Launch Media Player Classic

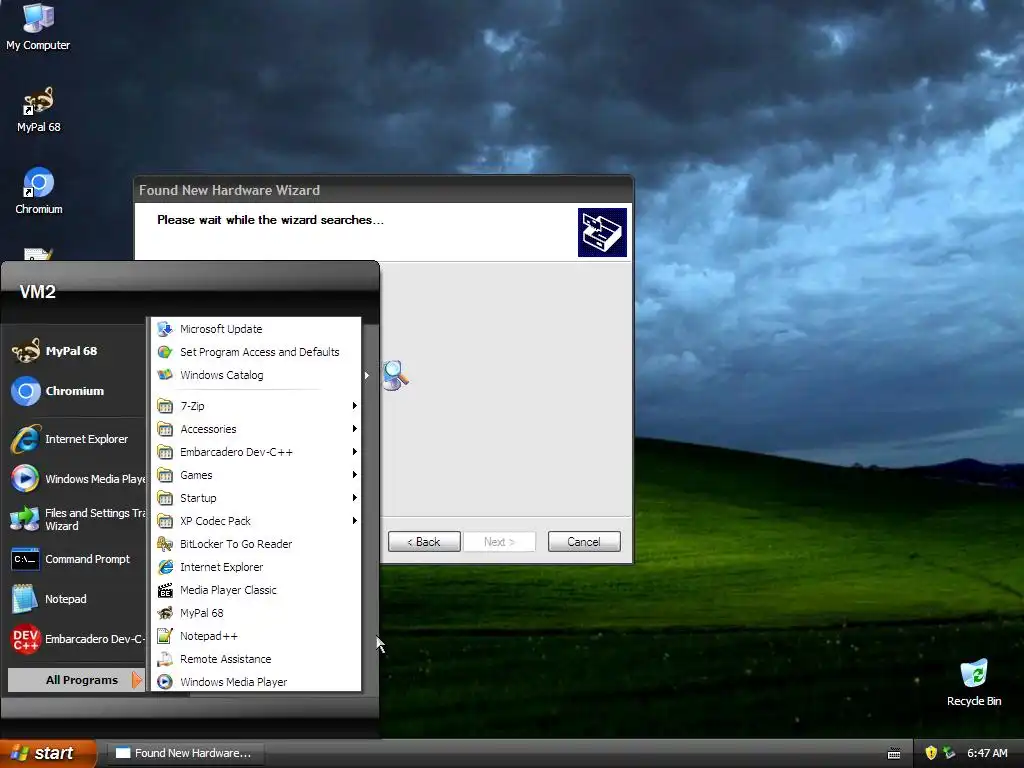click(x=256, y=590)
